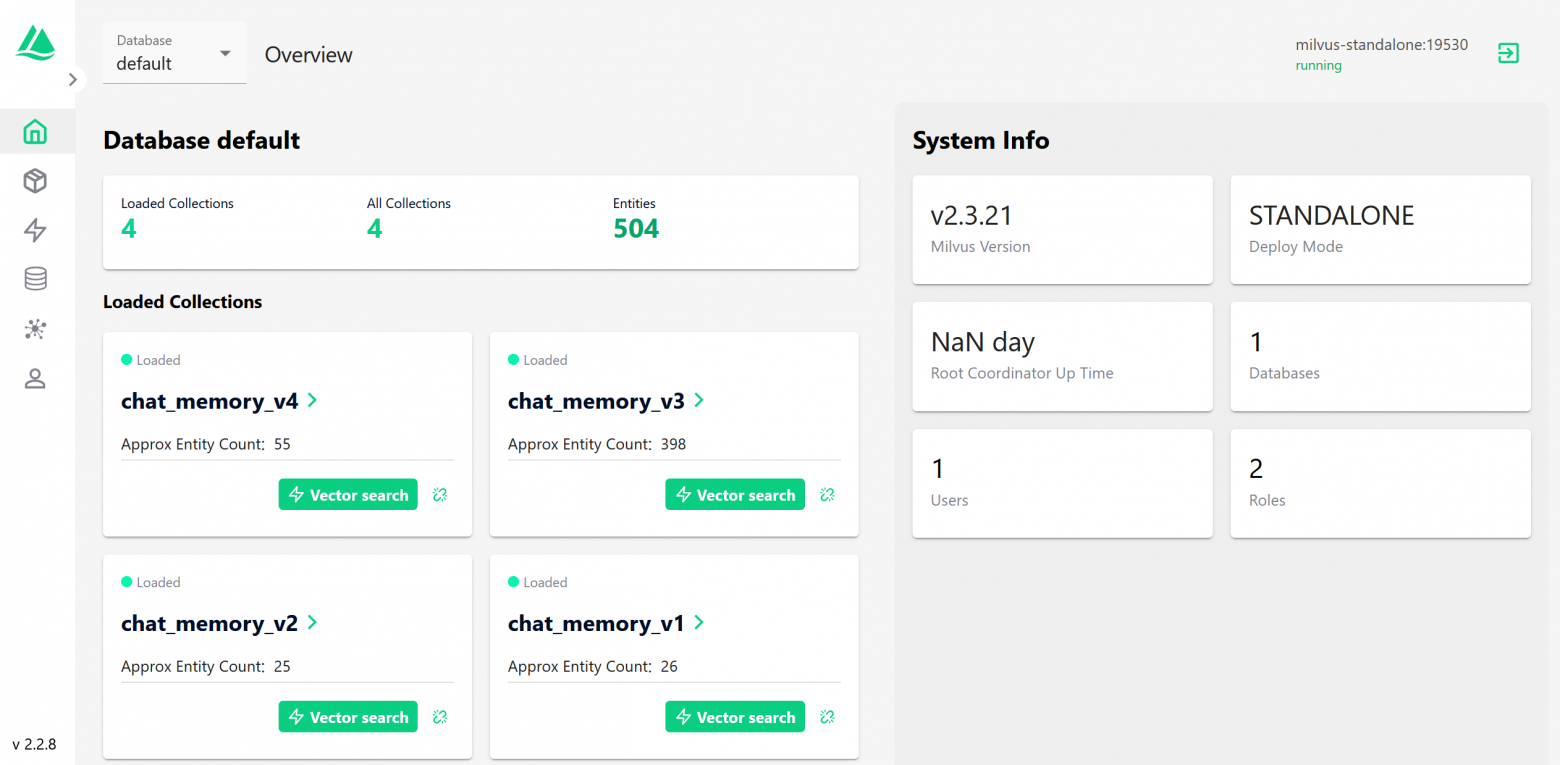The image size is (1560, 765).
Task: Select the NaN day Up Time card
Action: [x=1063, y=357]
